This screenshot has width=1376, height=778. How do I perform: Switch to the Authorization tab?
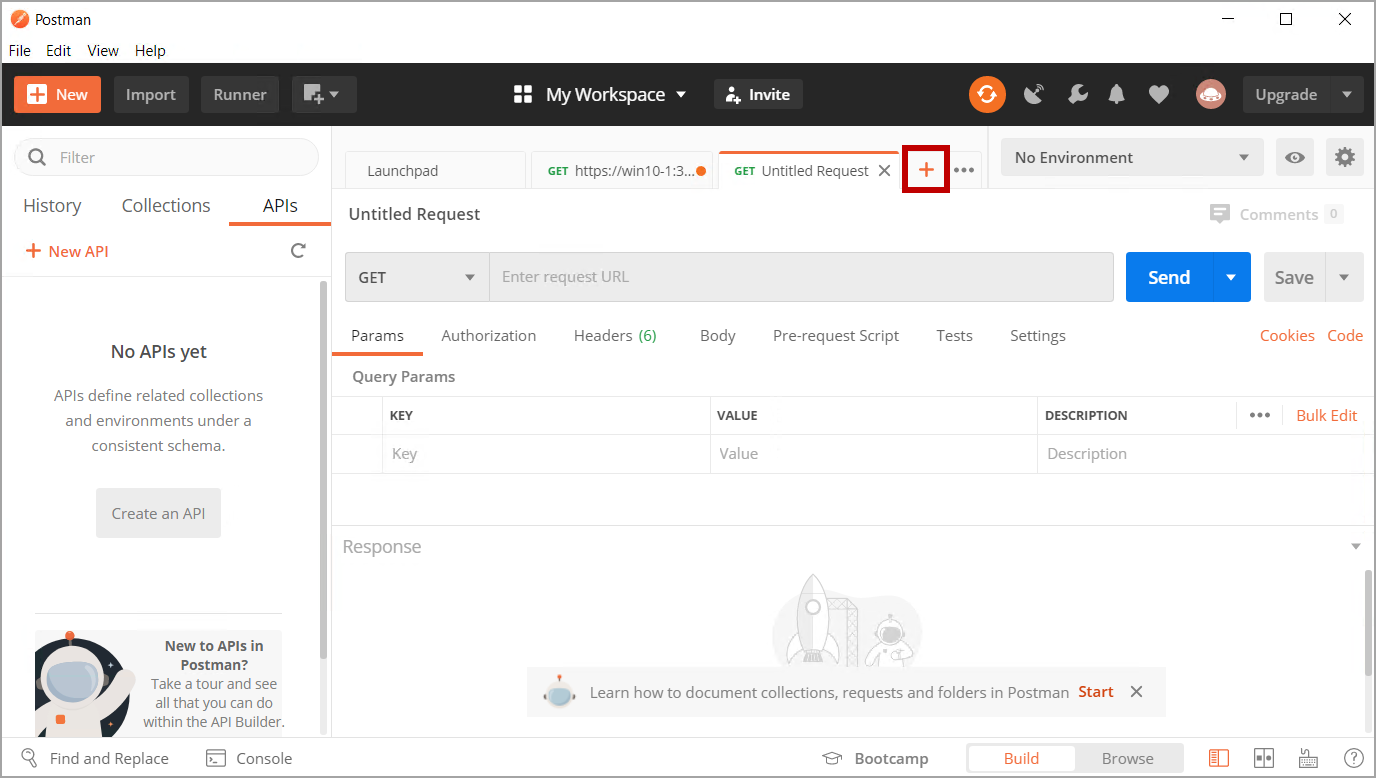tap(488, 336)
